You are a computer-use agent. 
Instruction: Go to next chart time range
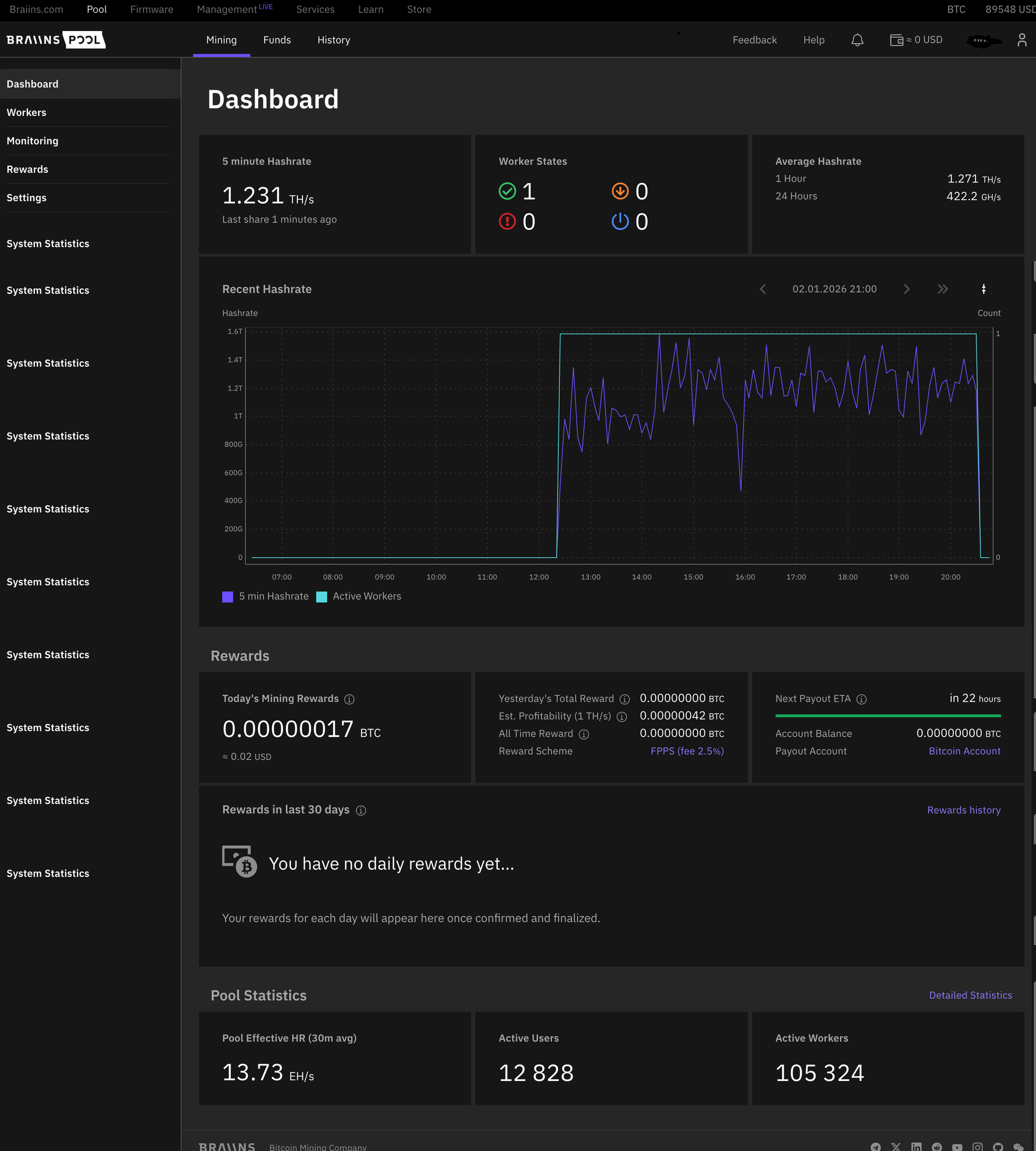[907, 289]
